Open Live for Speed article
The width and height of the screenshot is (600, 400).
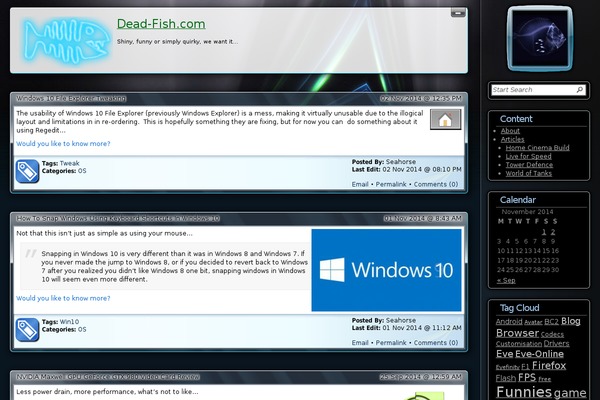pyautogui.click(x=528, y=156)
